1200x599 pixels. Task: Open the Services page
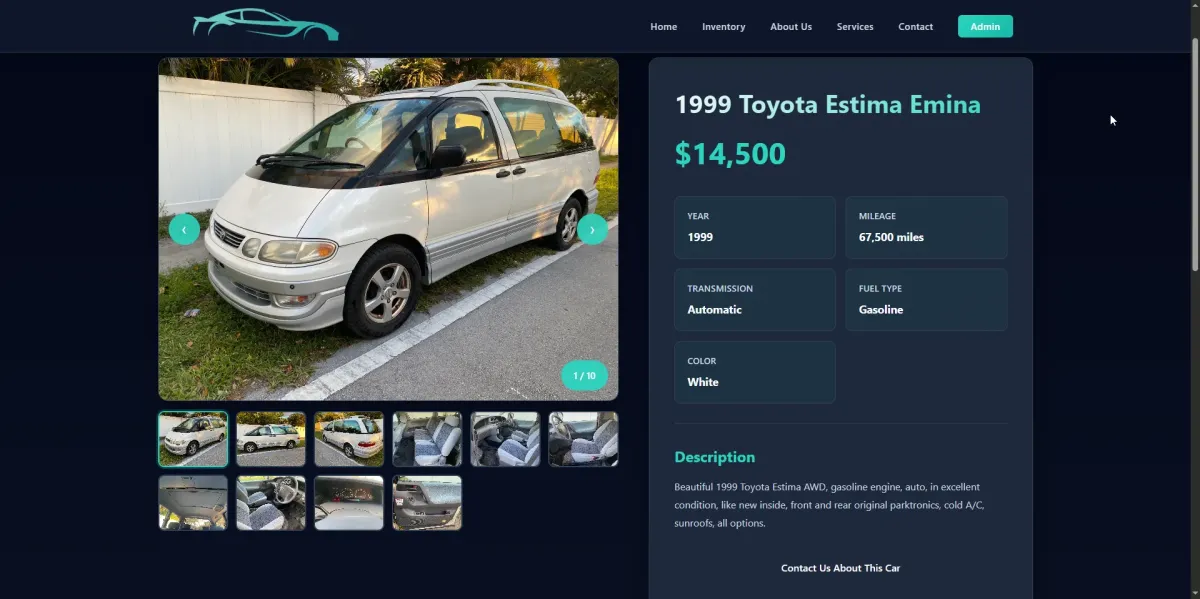click(x=855, y=27)
